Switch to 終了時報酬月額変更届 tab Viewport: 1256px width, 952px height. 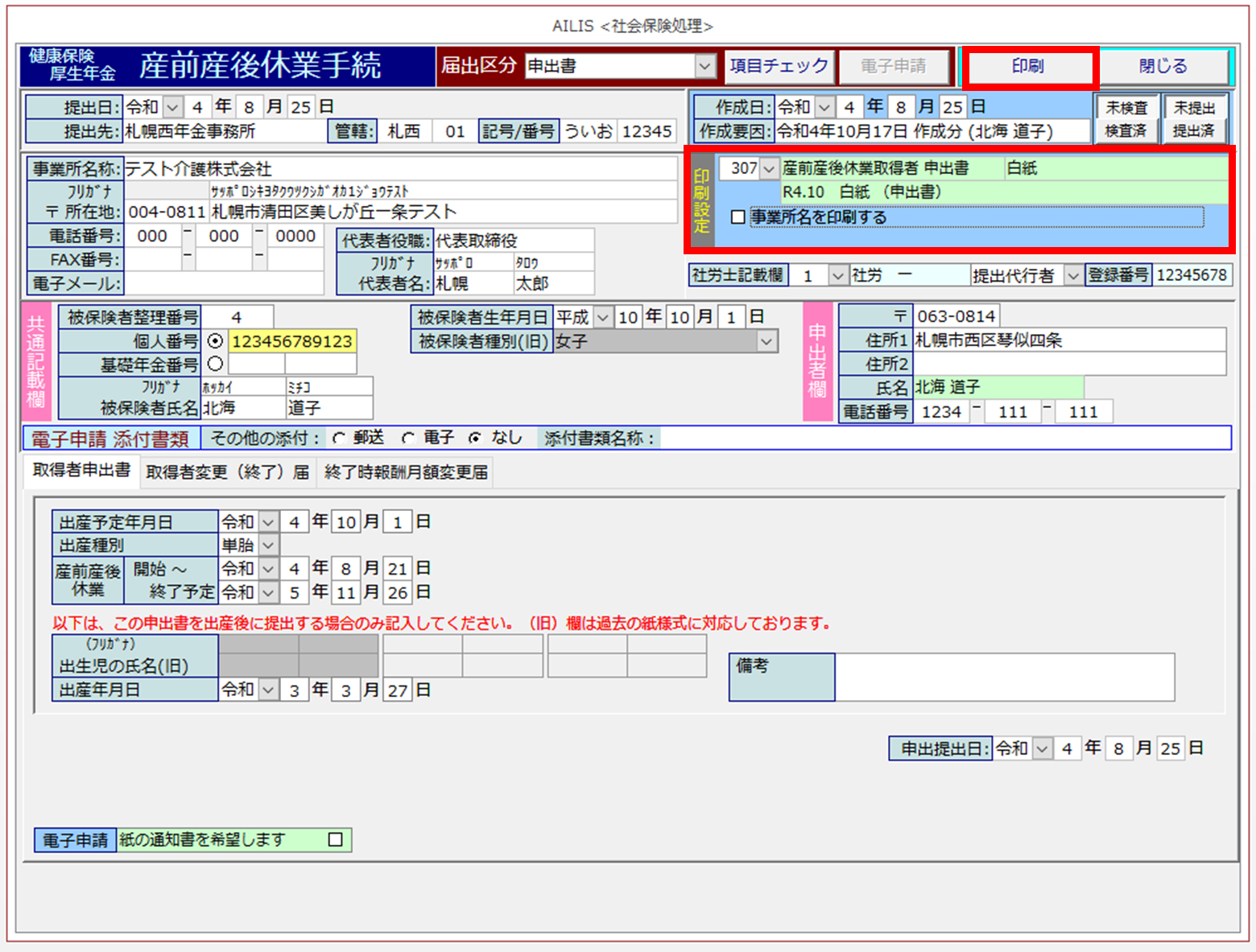click(x=406, y=472)
